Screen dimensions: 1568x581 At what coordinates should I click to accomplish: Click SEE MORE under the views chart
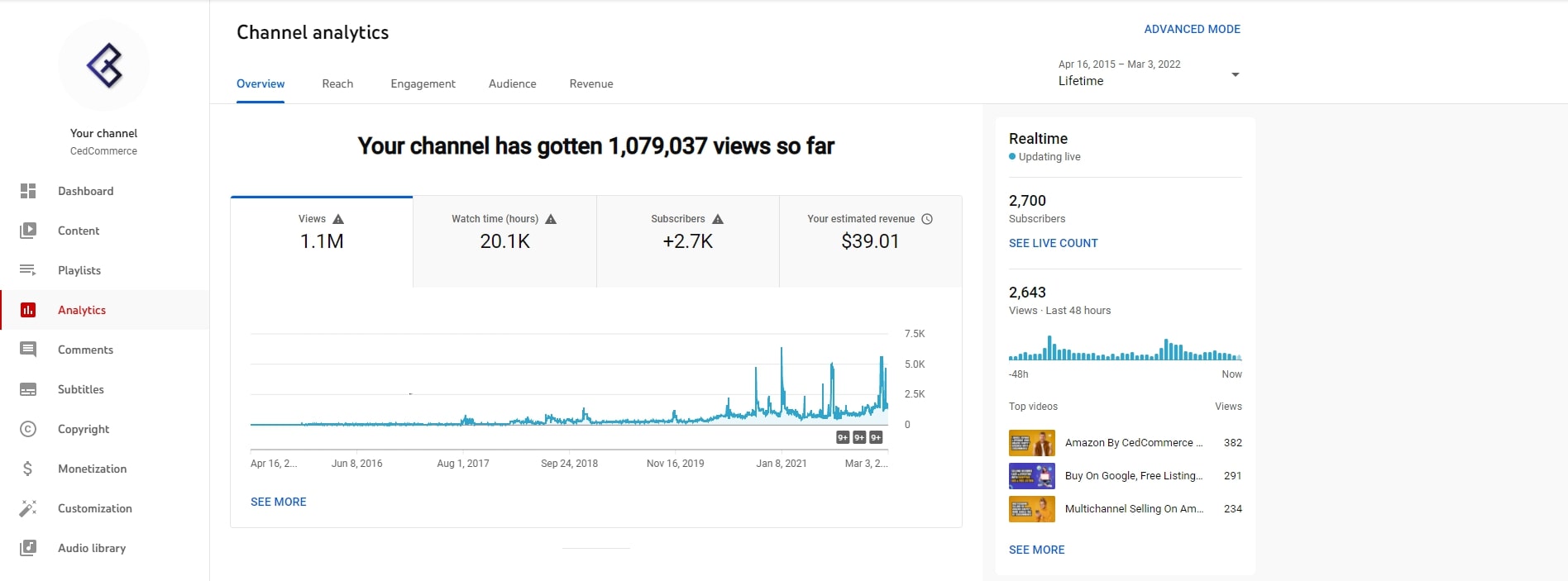pos(278,502)
